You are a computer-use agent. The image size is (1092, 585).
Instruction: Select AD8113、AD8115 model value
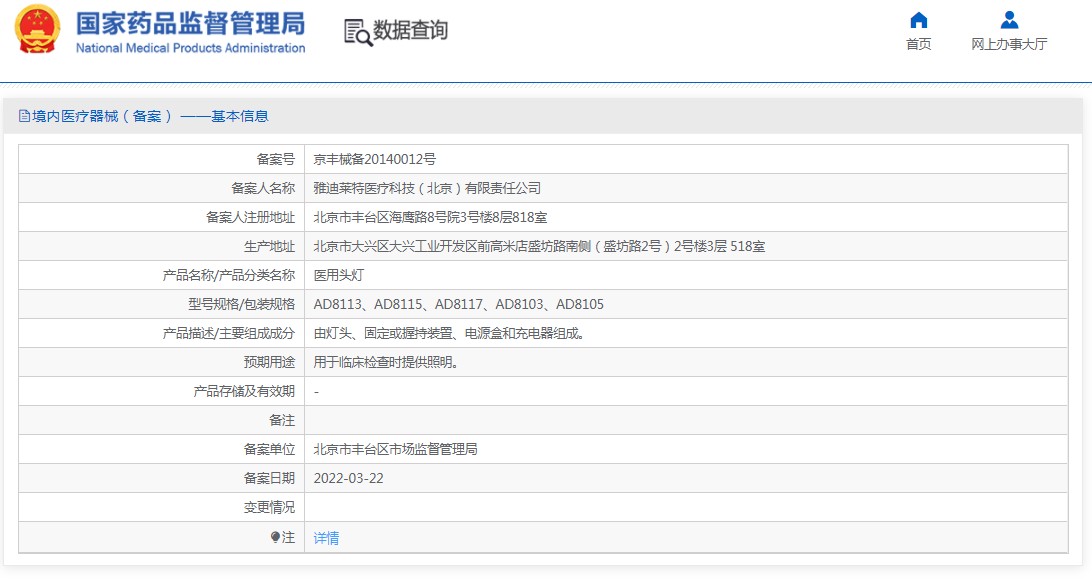click(x=458, y=304)
